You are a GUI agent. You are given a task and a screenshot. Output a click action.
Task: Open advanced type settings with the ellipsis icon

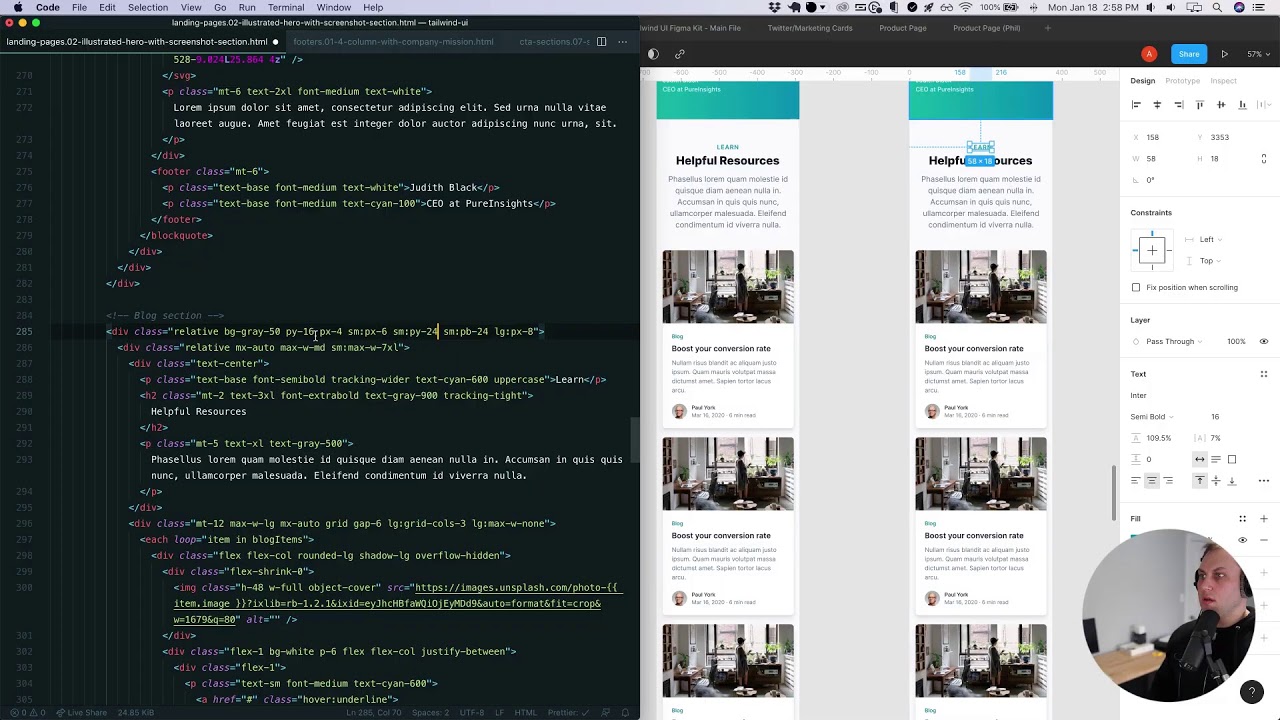[1263, 480]
